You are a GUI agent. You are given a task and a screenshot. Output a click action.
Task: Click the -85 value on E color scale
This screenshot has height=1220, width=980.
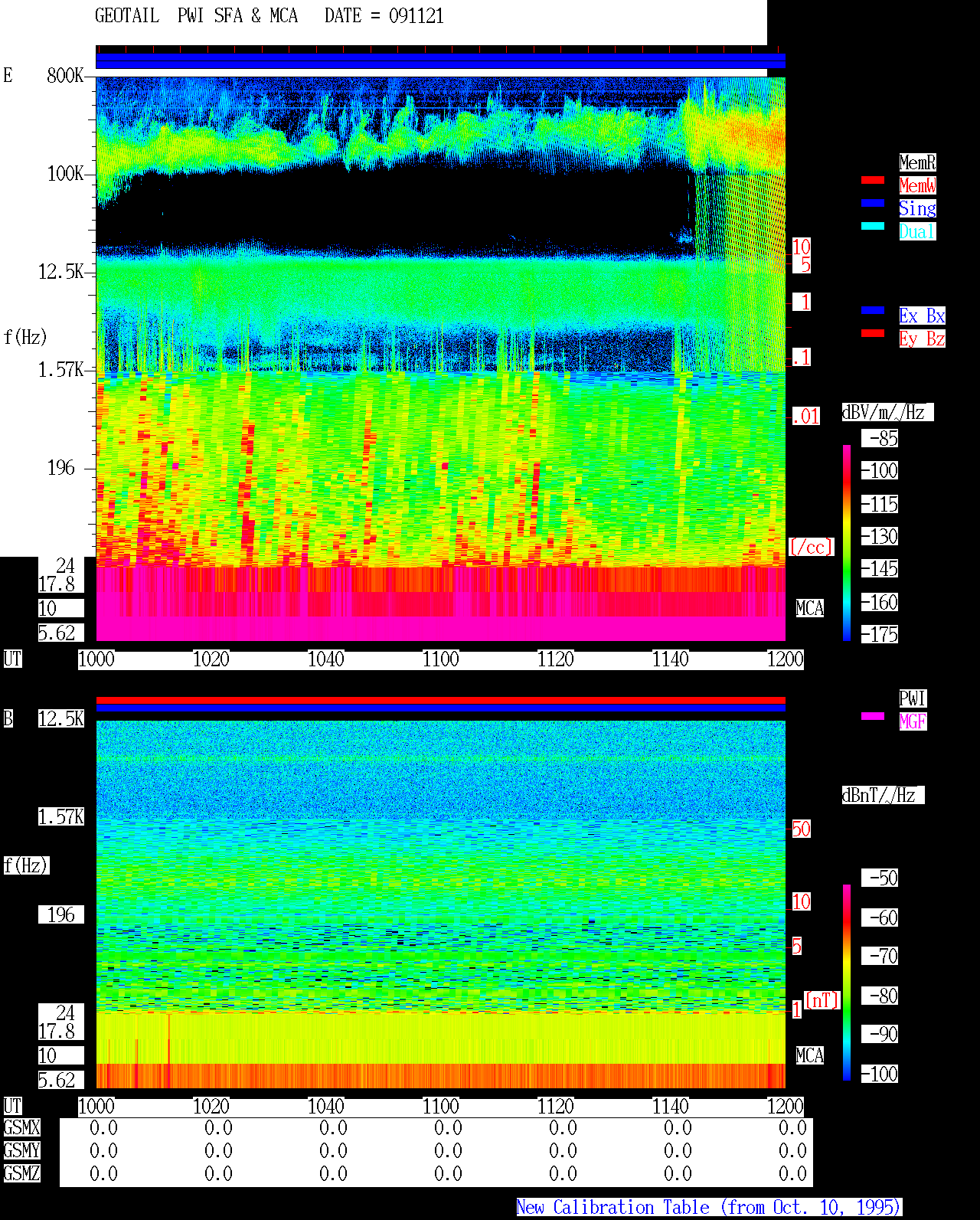coord(880,439)
